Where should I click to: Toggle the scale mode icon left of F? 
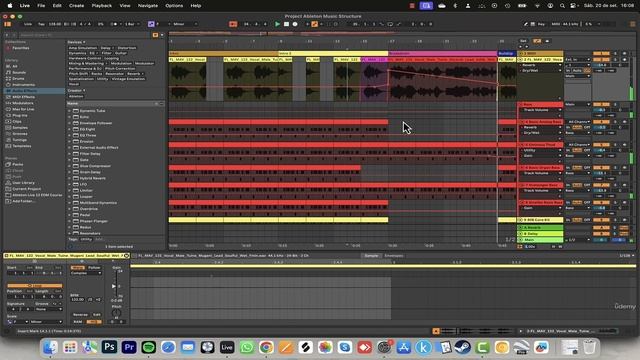[151, 24]
